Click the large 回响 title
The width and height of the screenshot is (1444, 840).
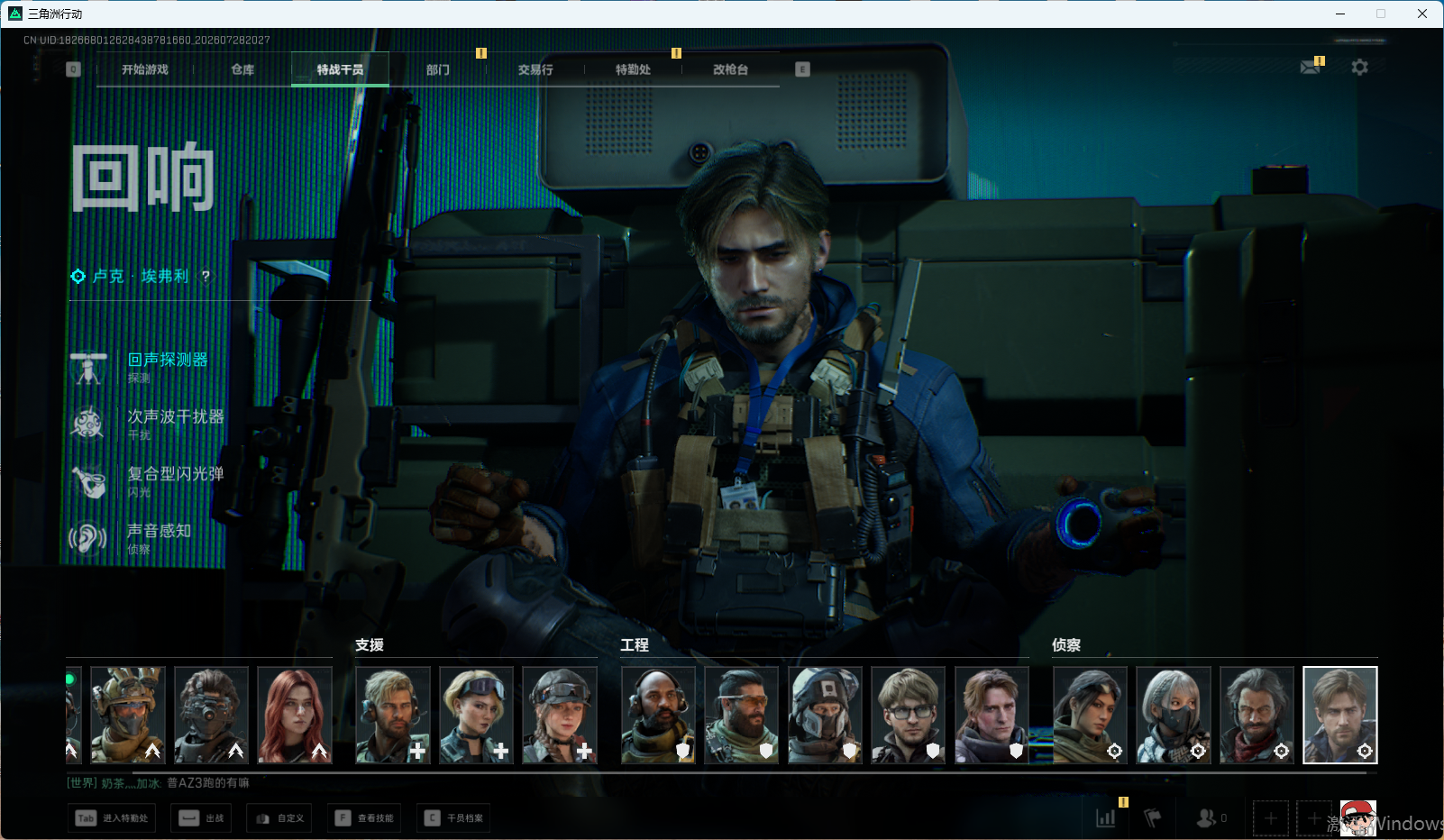pyautogui.click(x=143, y=178)
